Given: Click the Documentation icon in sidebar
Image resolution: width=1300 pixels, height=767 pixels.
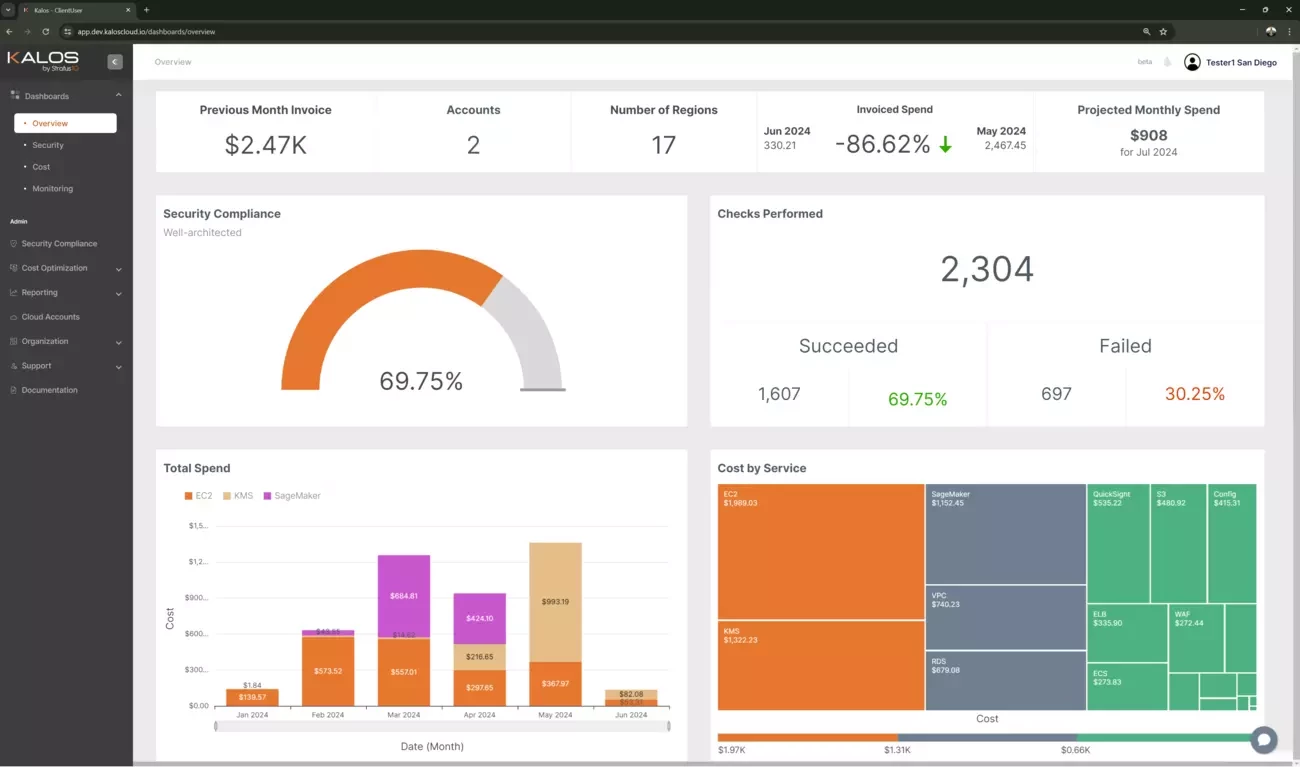Looking at the screenshot, I should [14, 390].
